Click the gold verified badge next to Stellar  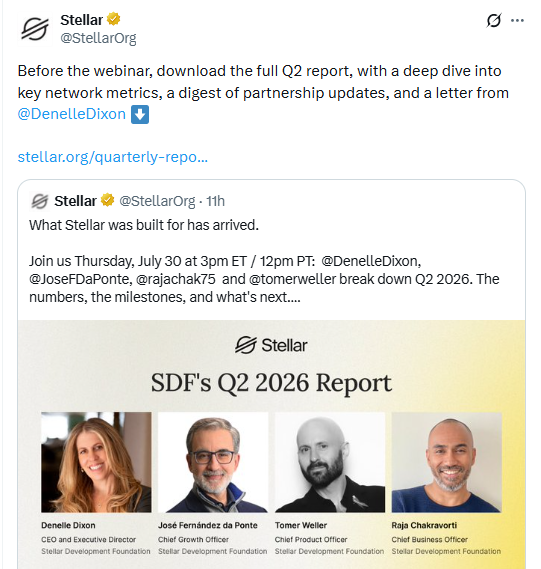pos(114,19)
